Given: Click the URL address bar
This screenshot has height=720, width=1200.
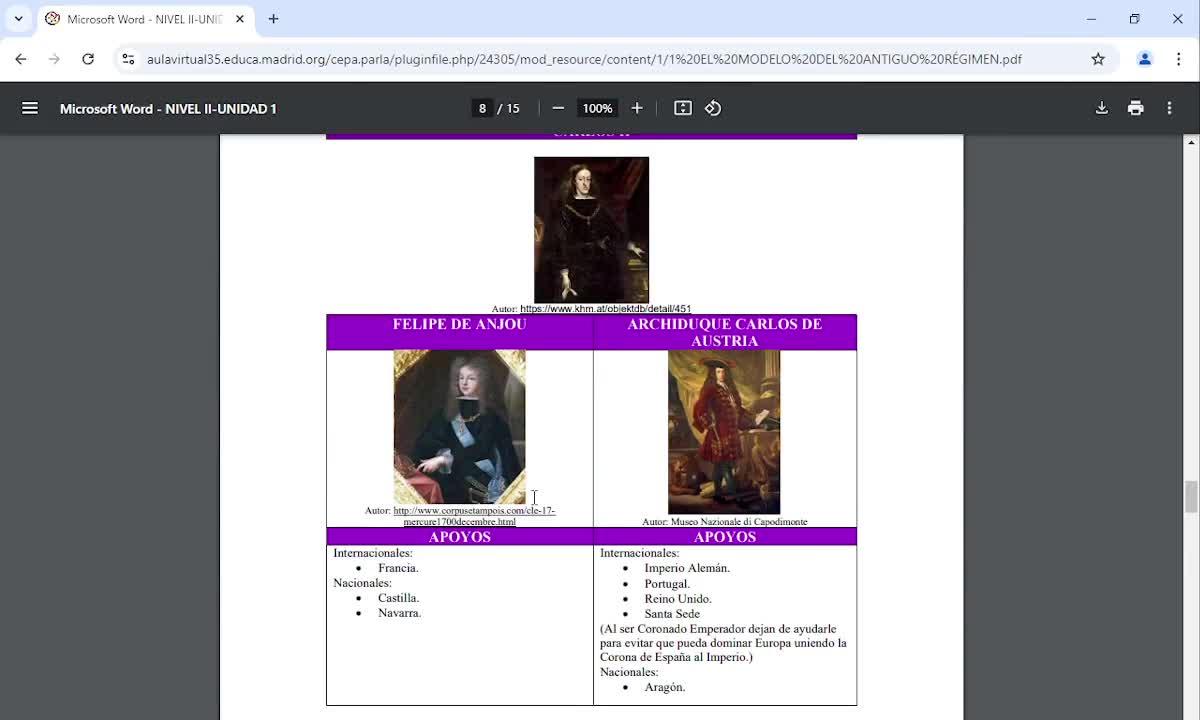Looking at the screenshot, I should [x=584, y=59].
